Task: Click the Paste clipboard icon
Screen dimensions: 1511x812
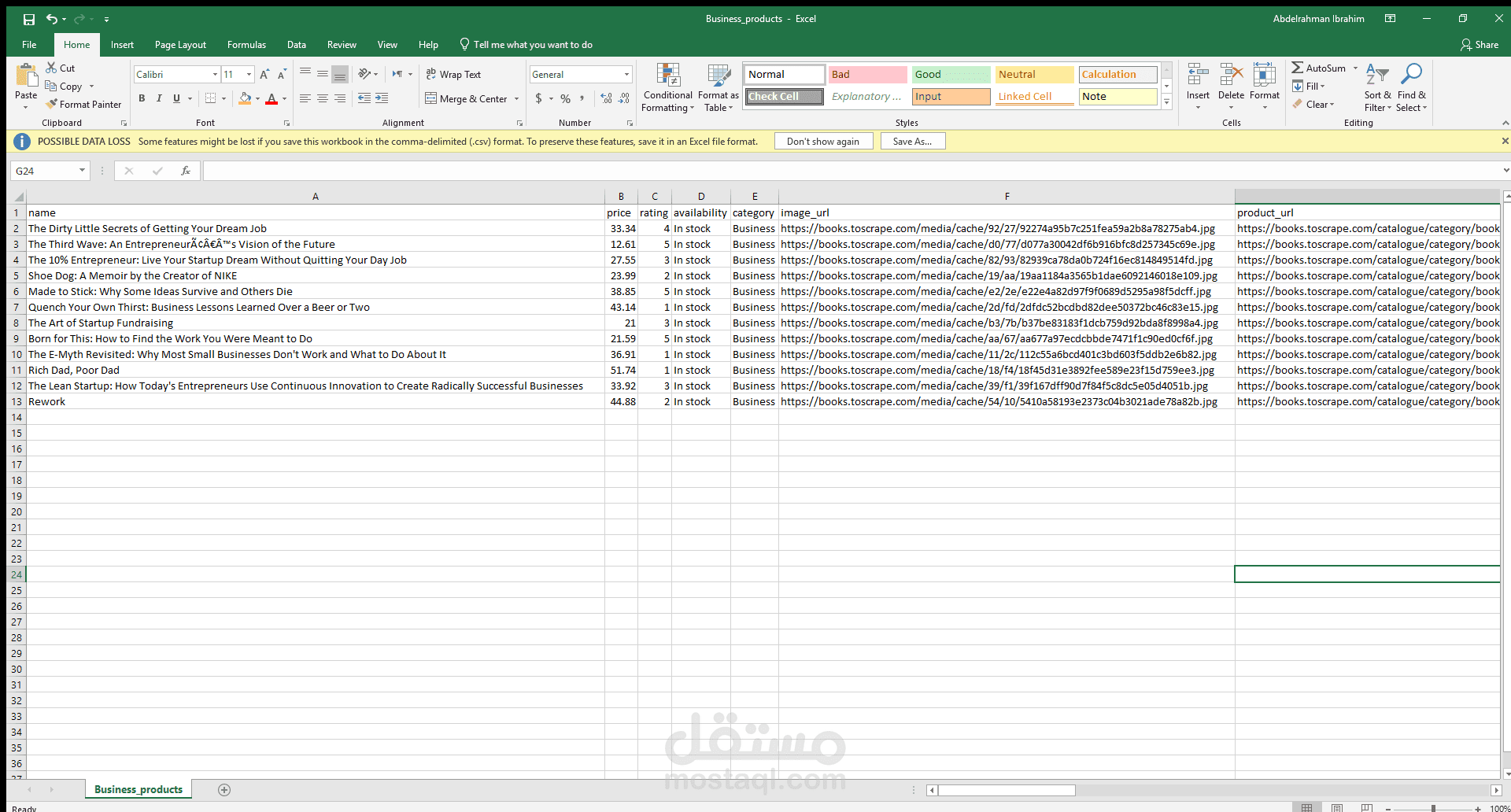Action: (26, 76)
